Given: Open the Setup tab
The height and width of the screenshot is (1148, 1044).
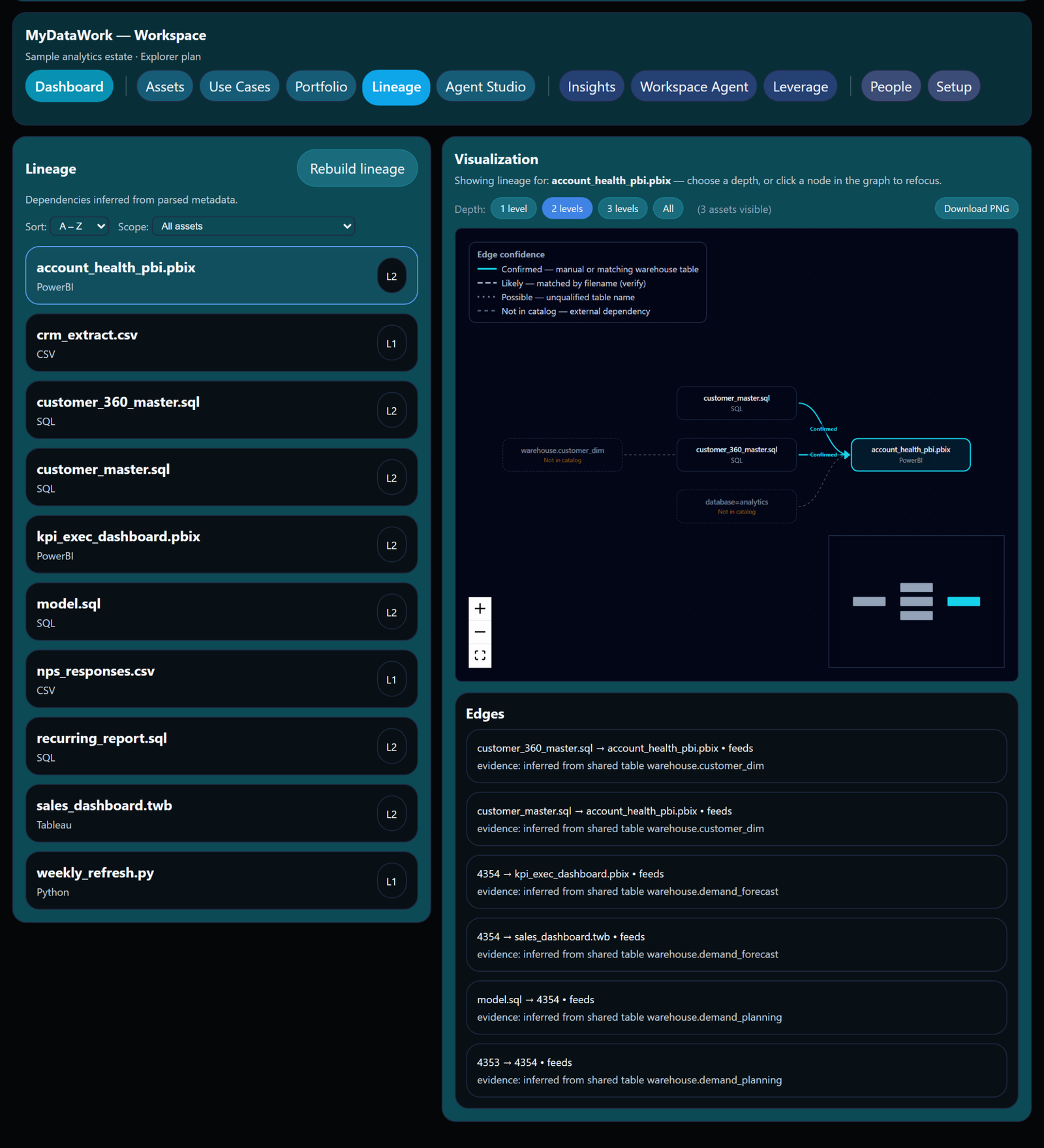Looking at the screenshot, I should (953, 87).
